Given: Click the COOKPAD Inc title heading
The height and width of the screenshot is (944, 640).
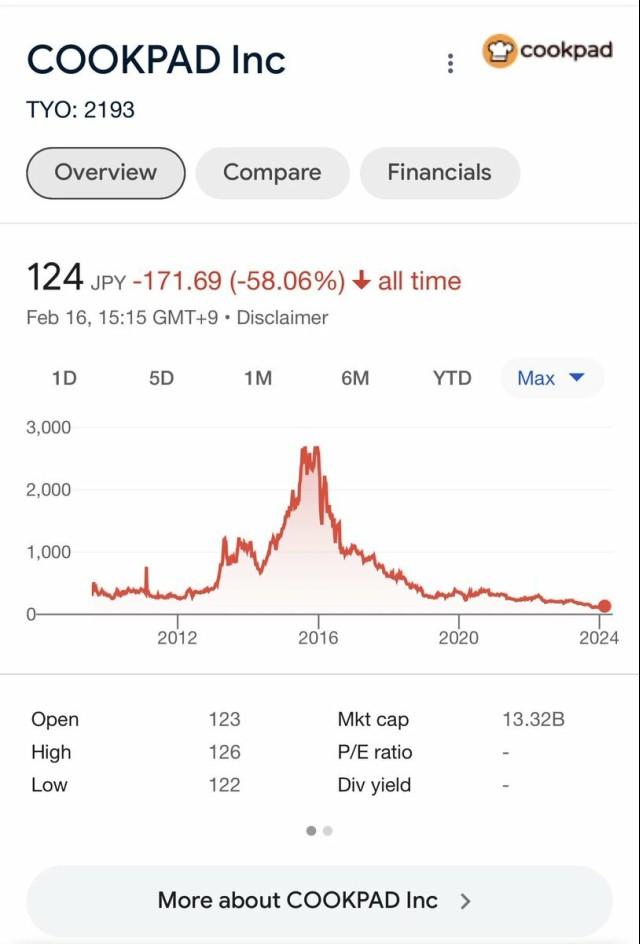Looking at the screenshot, I should 156,61.
